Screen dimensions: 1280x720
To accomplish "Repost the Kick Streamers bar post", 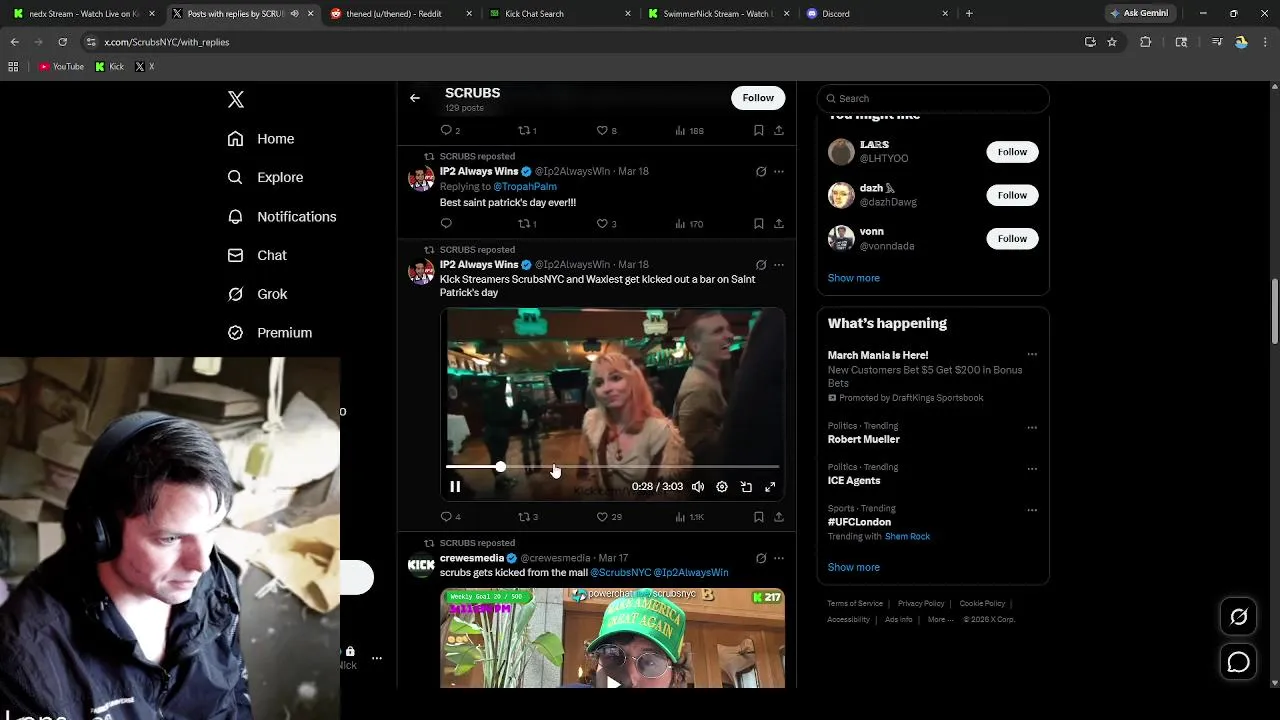I will click(527, 517).
